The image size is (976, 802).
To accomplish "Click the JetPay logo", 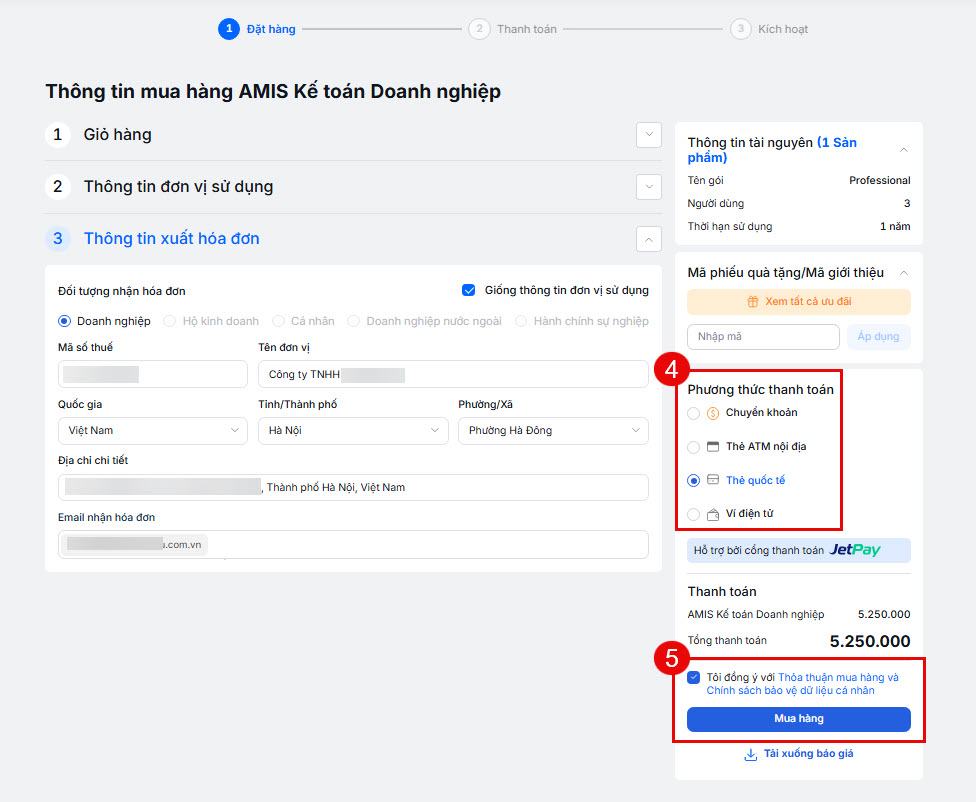I will pyautogui.click(x=855, y=550).
